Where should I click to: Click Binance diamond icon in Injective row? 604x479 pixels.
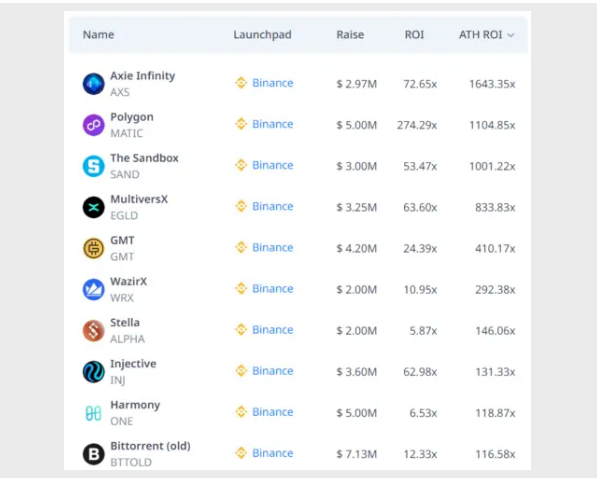[x=241, y=371]
